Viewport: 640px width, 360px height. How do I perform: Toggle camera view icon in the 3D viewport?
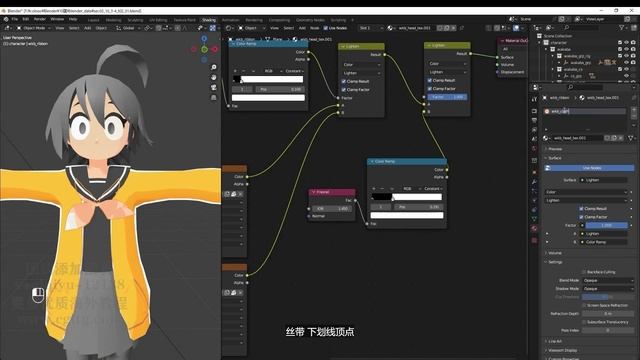(213, 87)
